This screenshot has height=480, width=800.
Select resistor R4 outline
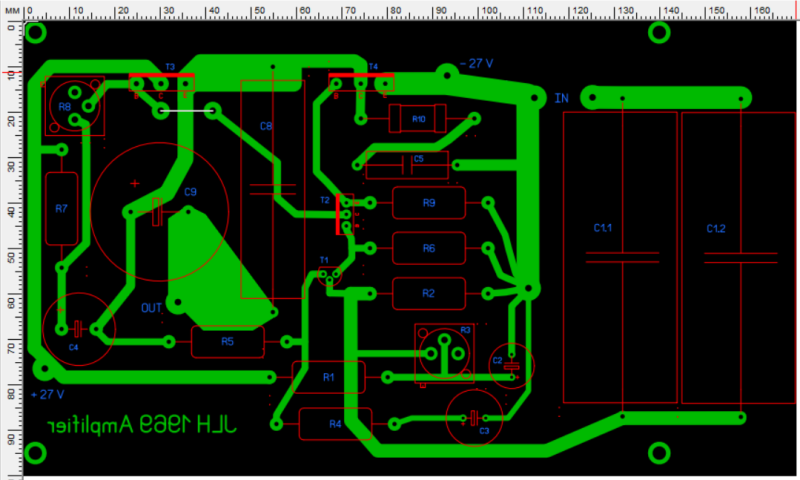335,424
